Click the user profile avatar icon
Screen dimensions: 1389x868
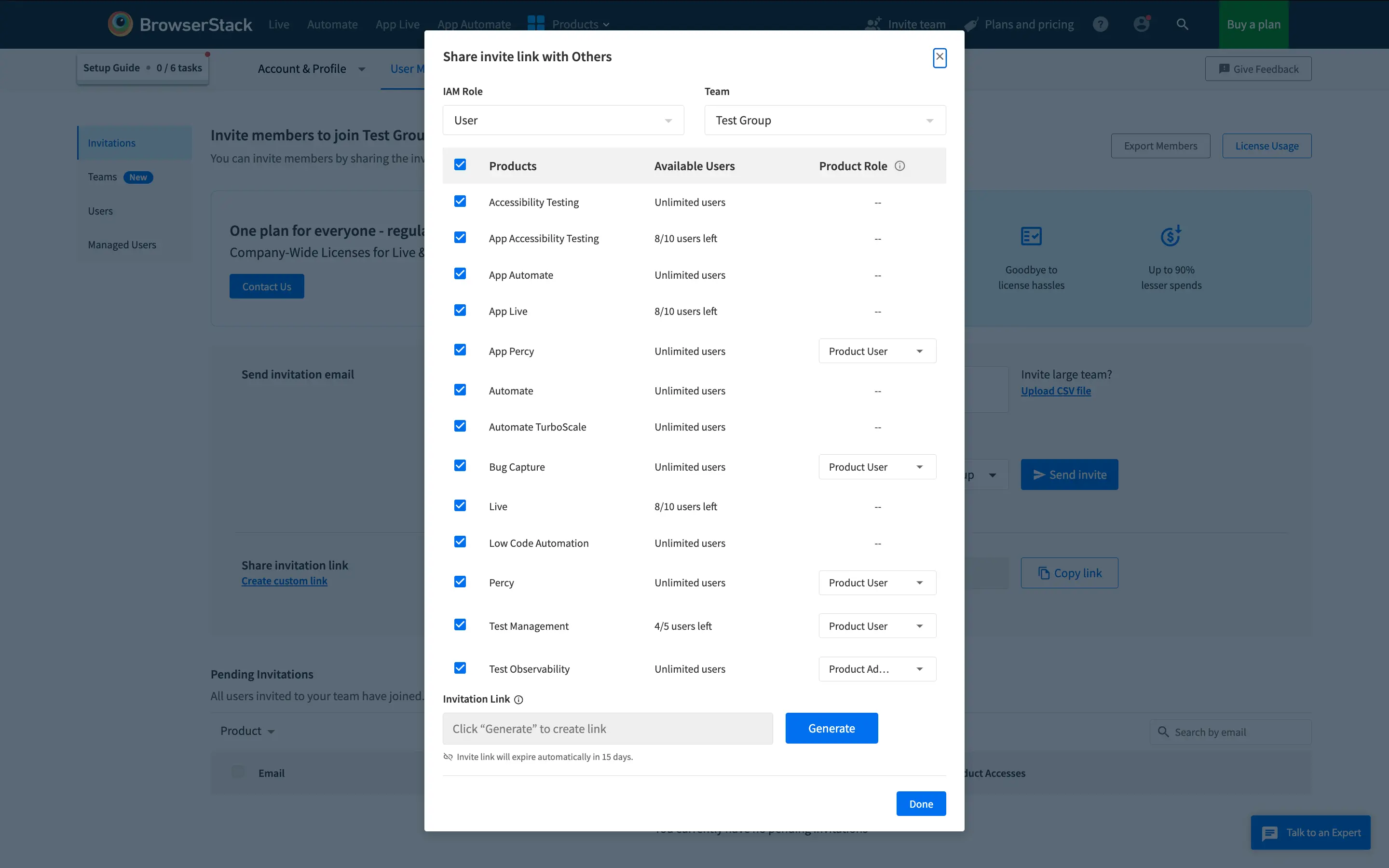coord(1141,24)
